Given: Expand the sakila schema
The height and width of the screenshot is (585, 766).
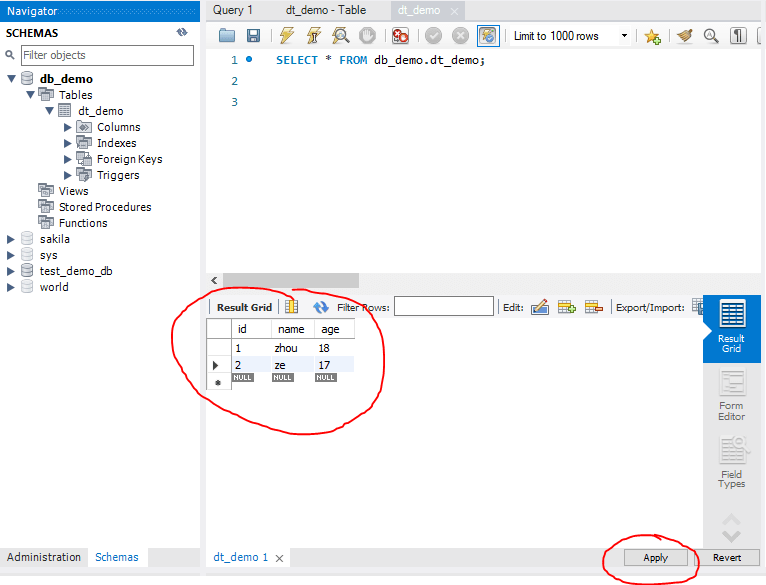Looking at the screenshot, I should (x=11, y=239).
